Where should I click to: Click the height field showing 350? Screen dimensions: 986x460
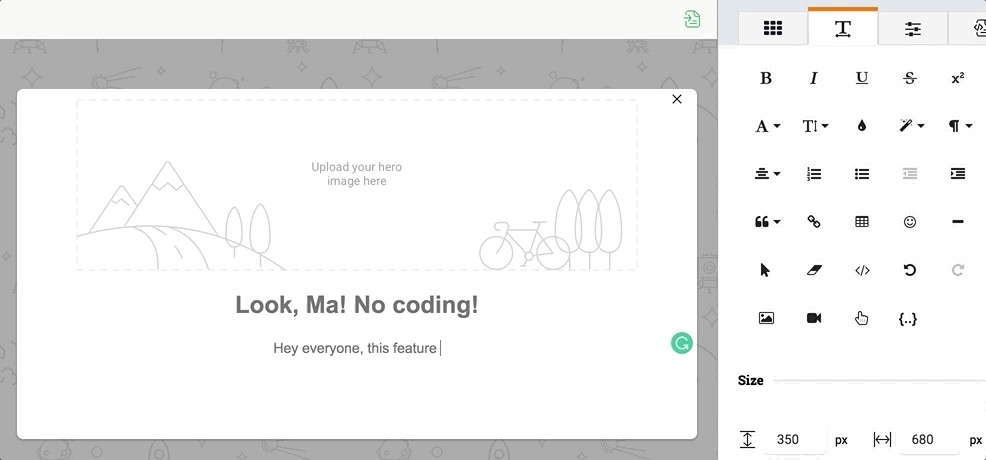pos(795,440)
